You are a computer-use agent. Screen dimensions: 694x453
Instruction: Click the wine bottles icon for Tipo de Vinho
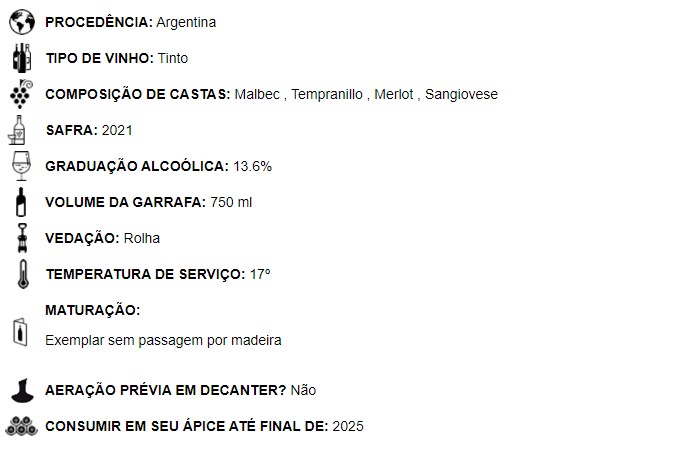point(20,57)
